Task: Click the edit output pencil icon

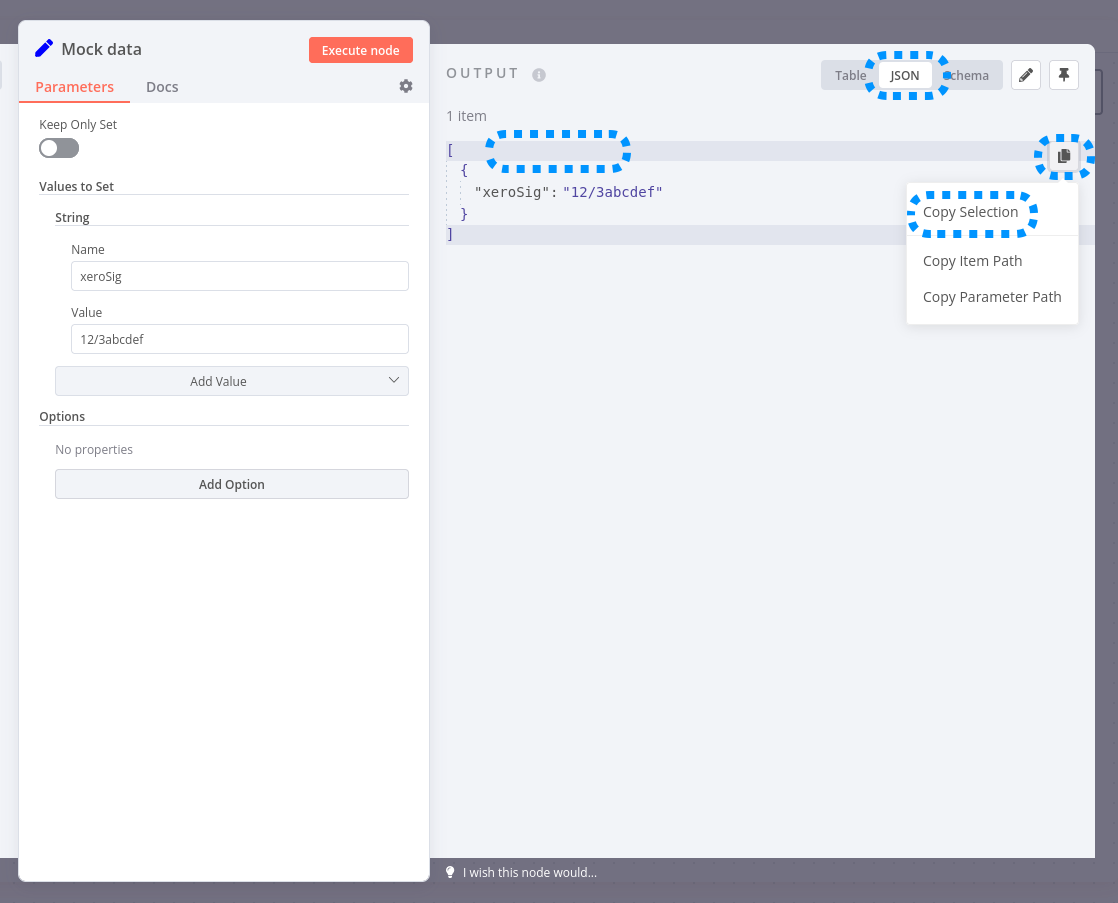Action: point(1026,75)
